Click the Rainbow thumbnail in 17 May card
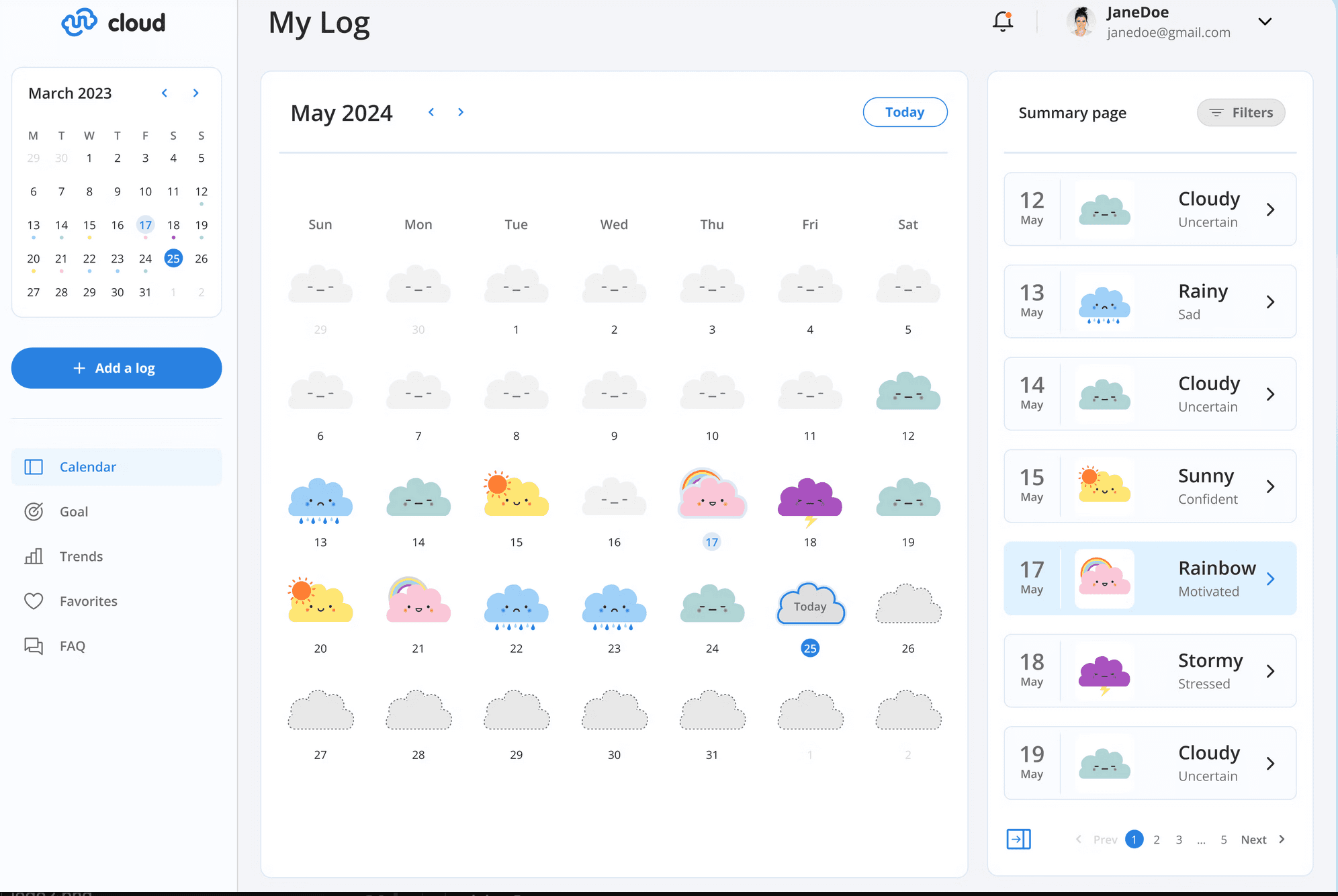Image resolution: width=1338 pixels, height=896 pixels. coord(1104,578)
